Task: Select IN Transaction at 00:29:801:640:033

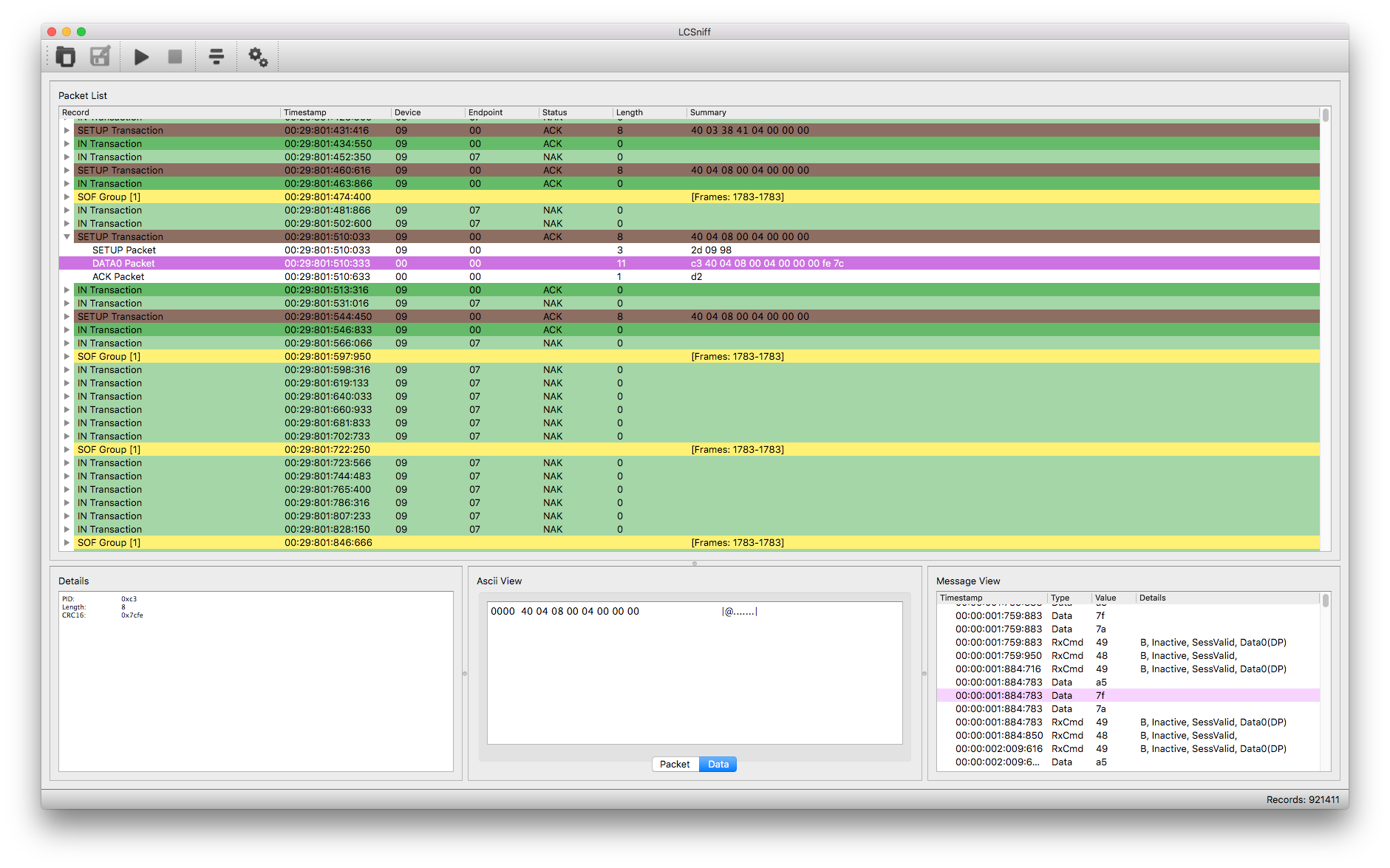Action: click(x=689, y=397)
